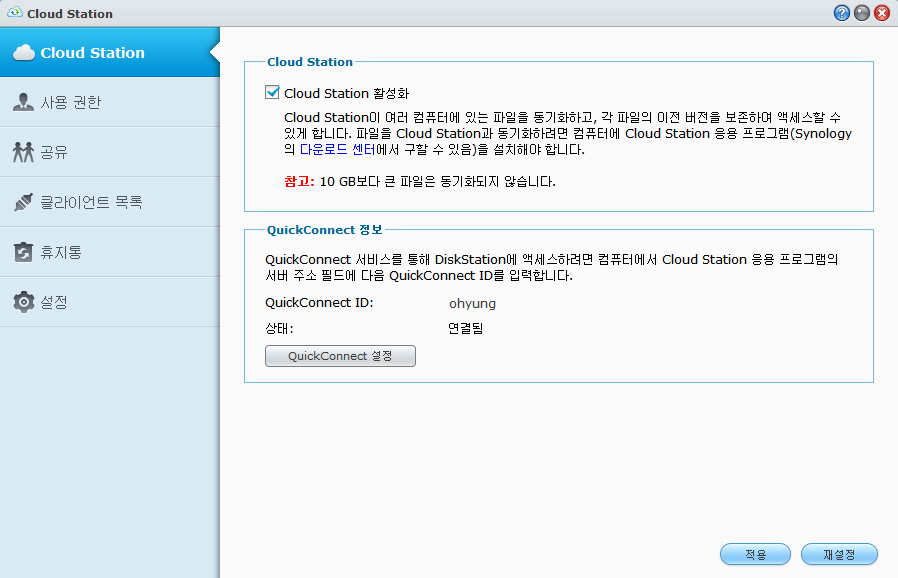Follow the 다운로드 센터 link
Viewport: 898px width, 578px height.
pyautogui.click(x=337, y=150)
